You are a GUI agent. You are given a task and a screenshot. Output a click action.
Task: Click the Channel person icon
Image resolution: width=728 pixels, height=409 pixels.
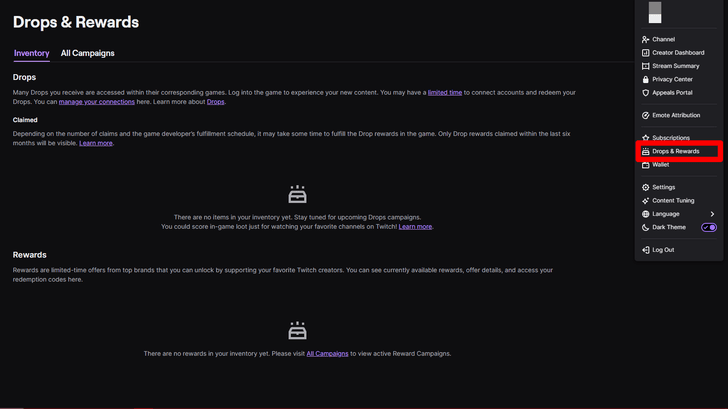pyautogui.click(x=646, y=39)
